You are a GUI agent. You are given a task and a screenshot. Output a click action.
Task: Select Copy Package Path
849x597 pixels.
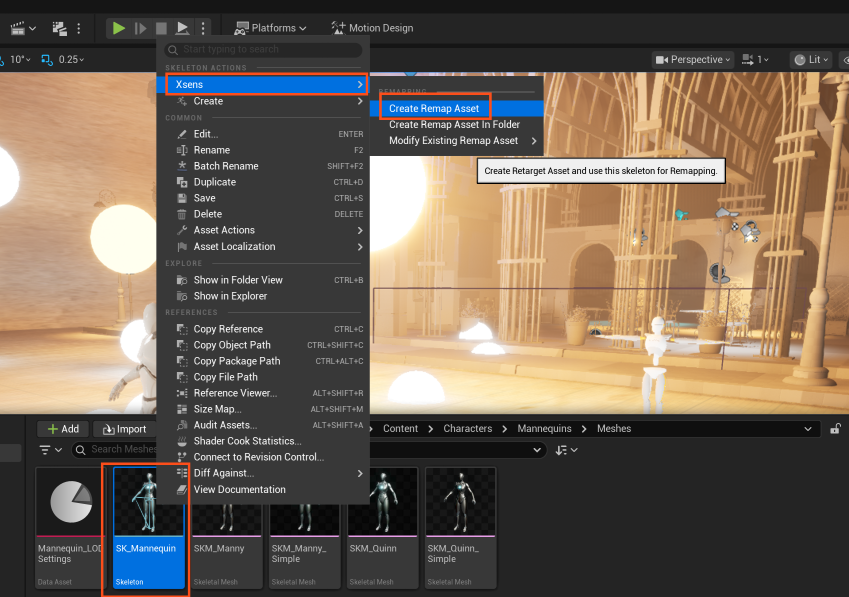coord(263,361)
